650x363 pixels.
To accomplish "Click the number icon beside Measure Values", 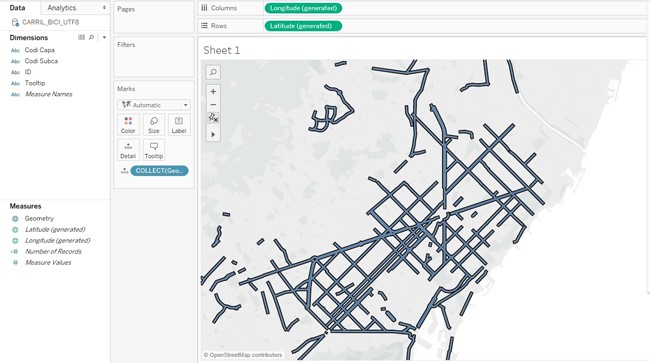I will click(15, 262).
